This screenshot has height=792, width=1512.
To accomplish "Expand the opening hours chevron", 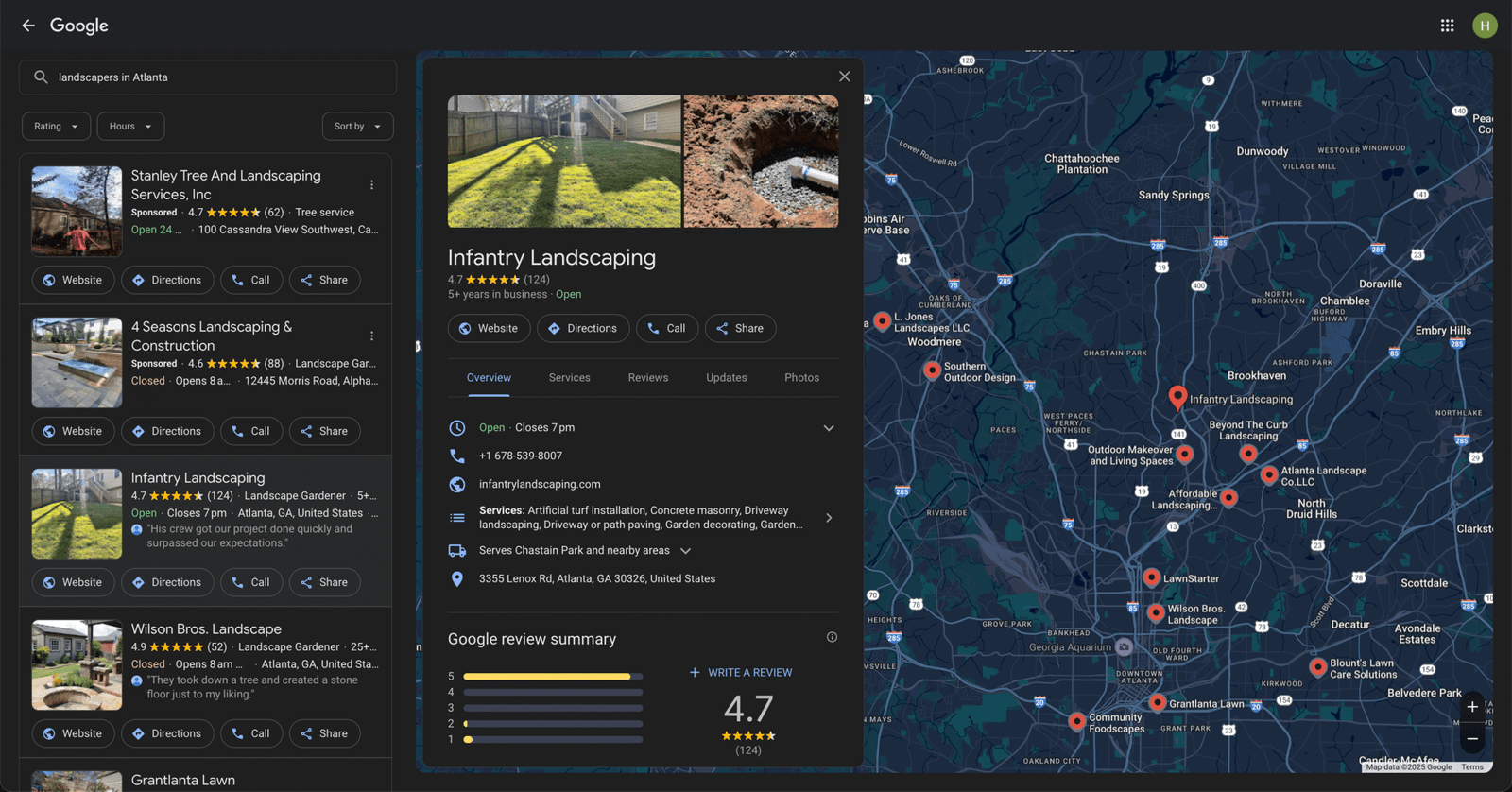I will (x=829, y=428).
